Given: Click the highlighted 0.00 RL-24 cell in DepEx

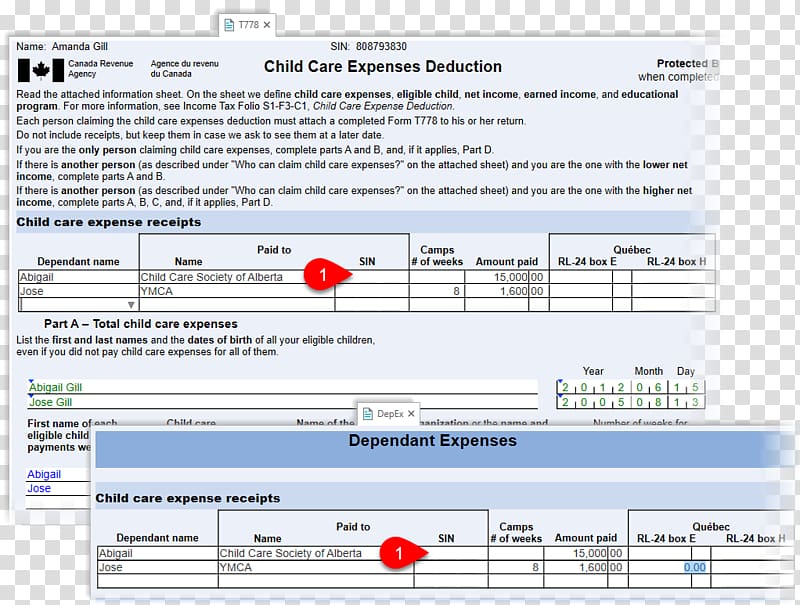Looking at the screenshot, I should 695,567.
